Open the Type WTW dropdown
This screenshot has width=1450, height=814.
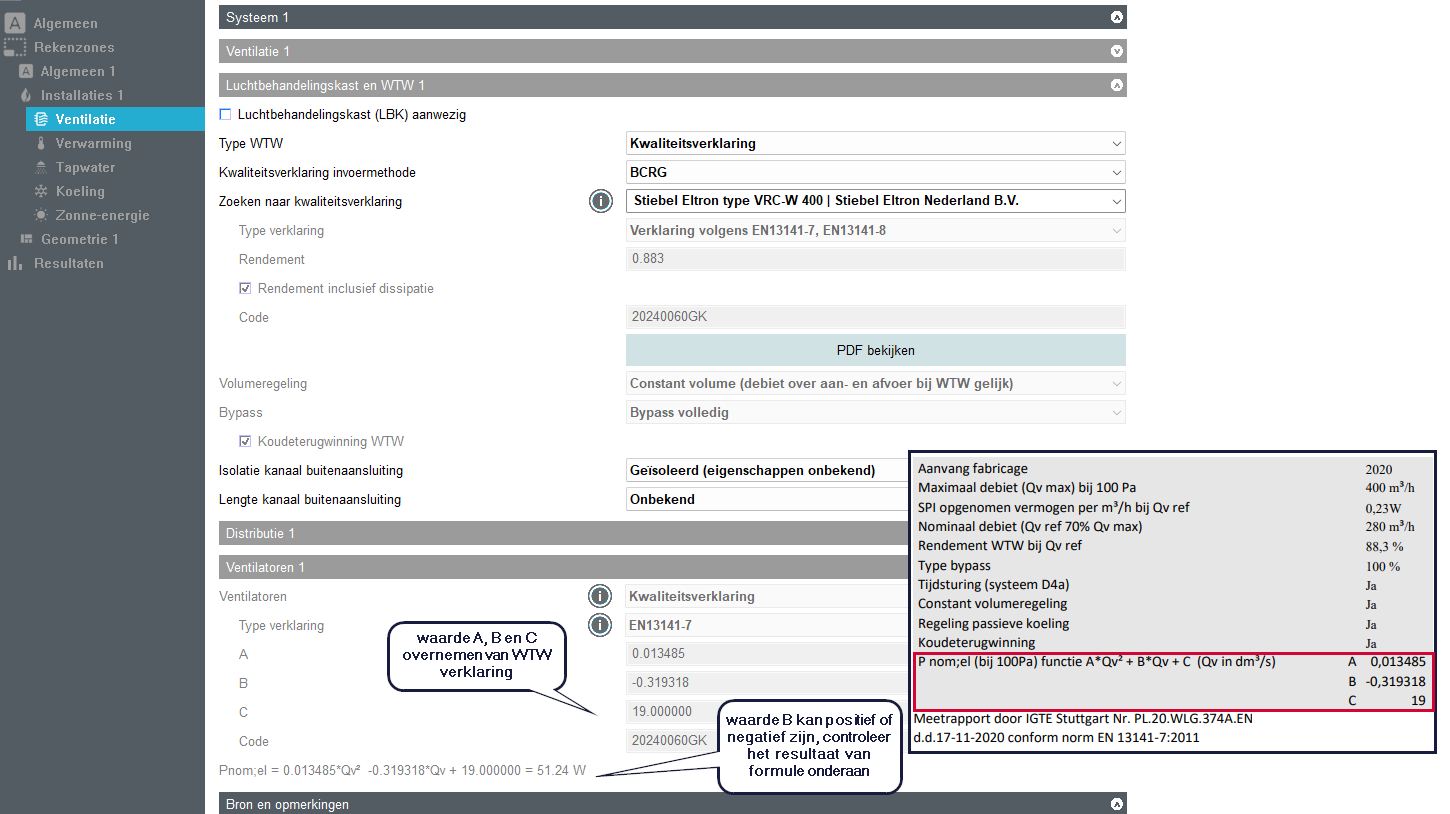pyautogui.click(x=875, y=144)
